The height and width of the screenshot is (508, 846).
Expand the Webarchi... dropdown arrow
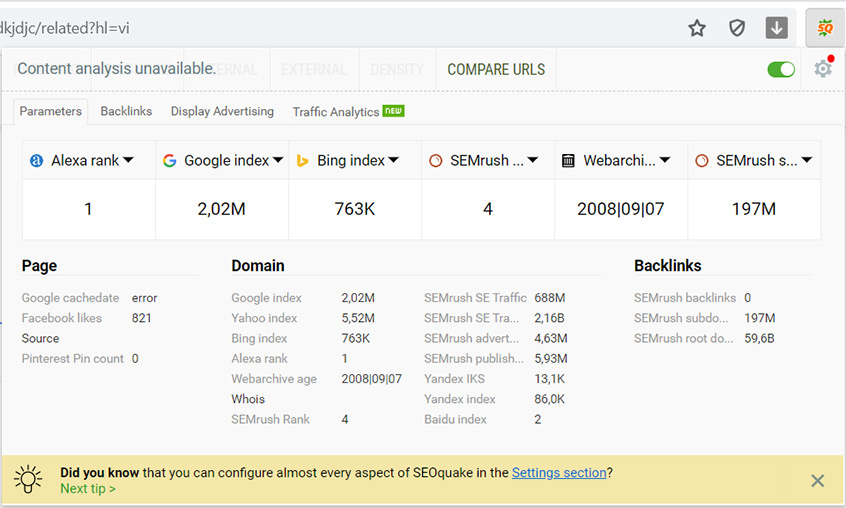pos(665,160)
